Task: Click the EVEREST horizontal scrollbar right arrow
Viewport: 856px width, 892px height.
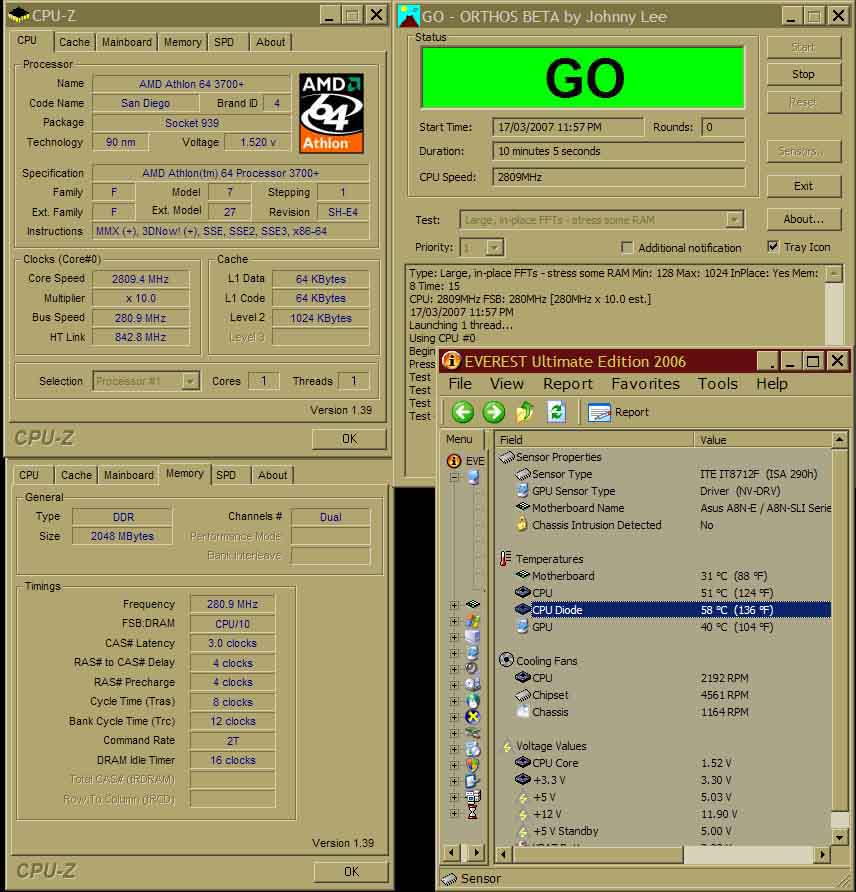Action: [x=822, y=853]
